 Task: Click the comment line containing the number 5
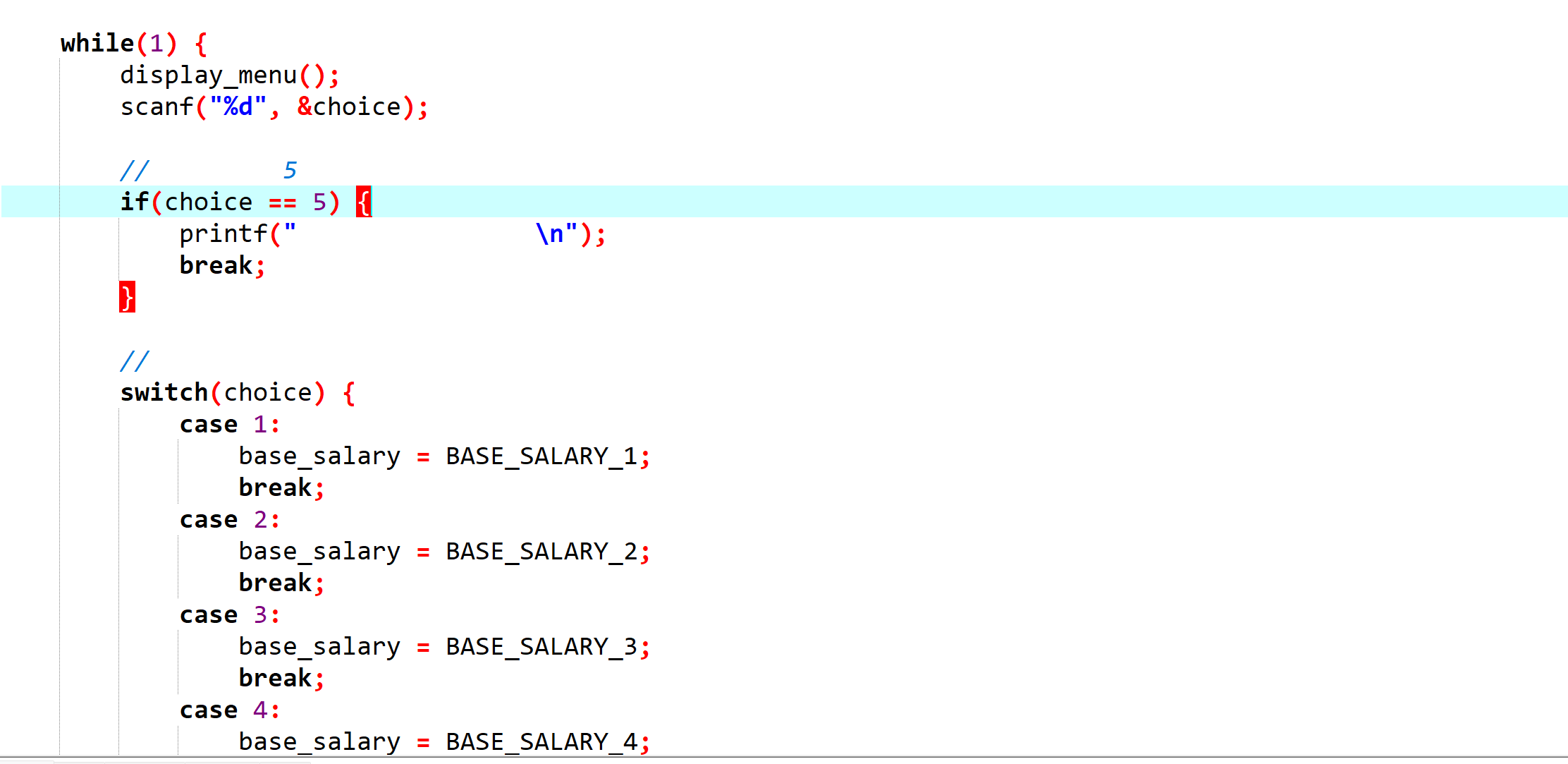(209, 171)
